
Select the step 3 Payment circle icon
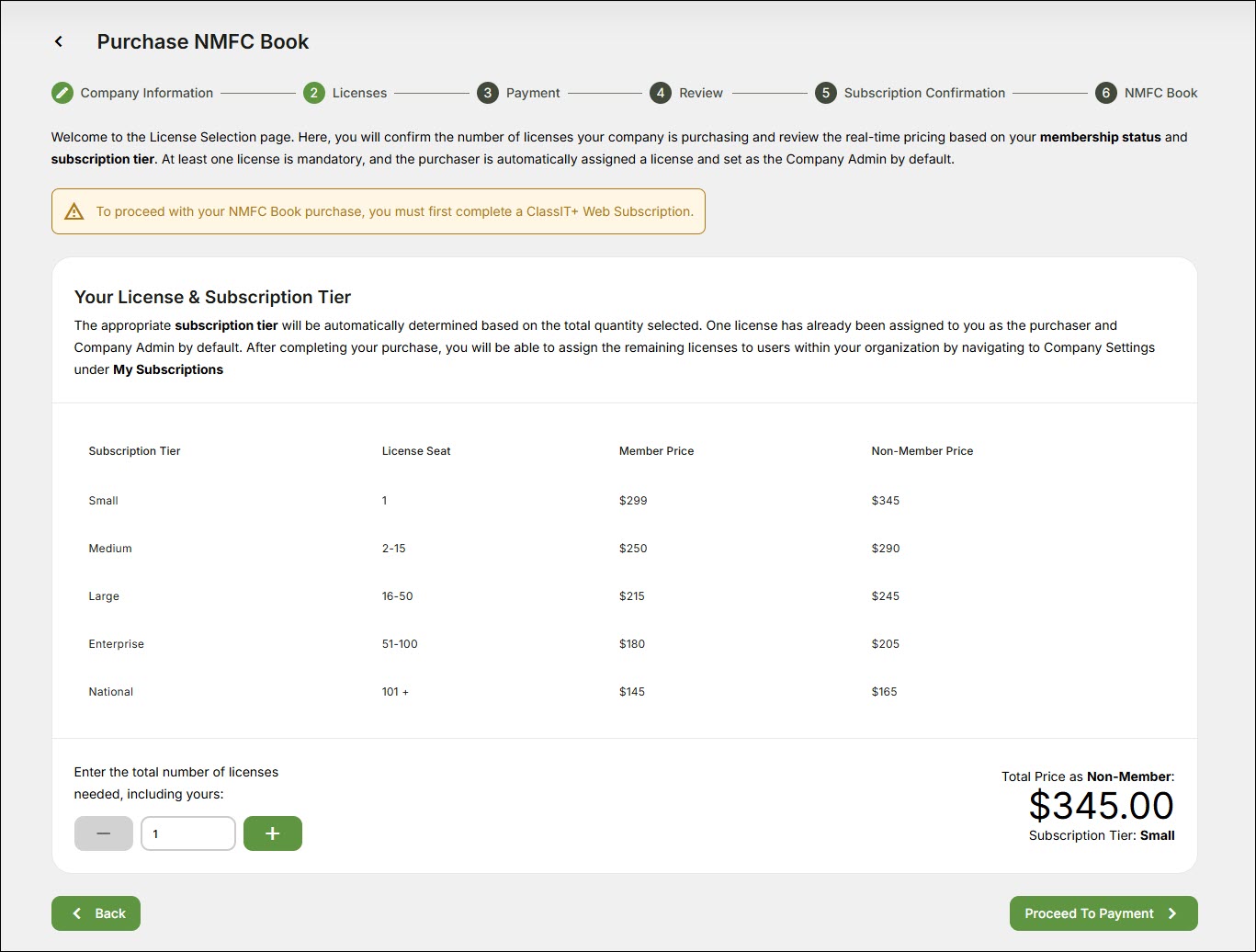click(487, 93)
